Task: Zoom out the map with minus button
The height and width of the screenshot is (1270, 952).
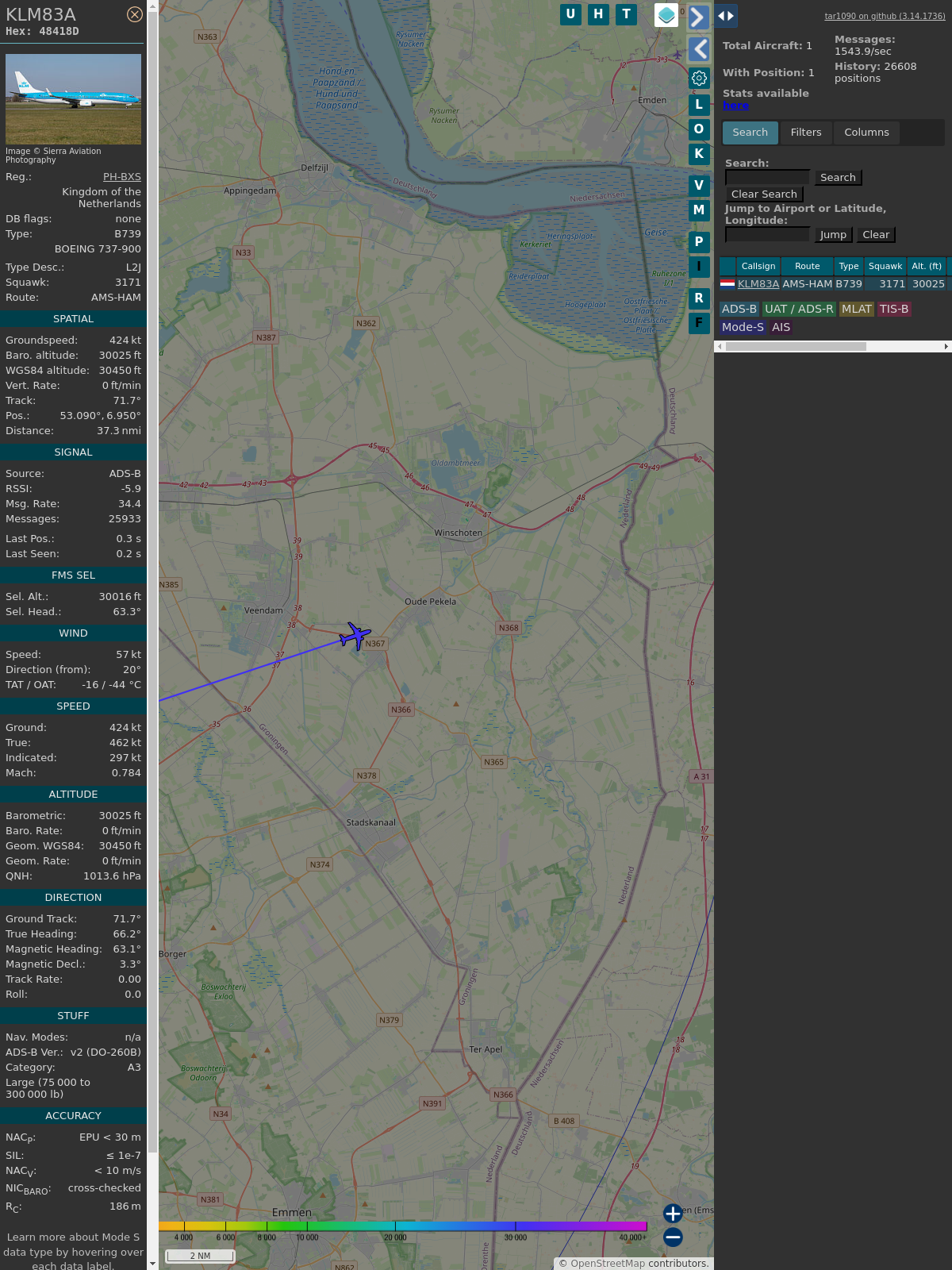Action: click(673, 1237)
